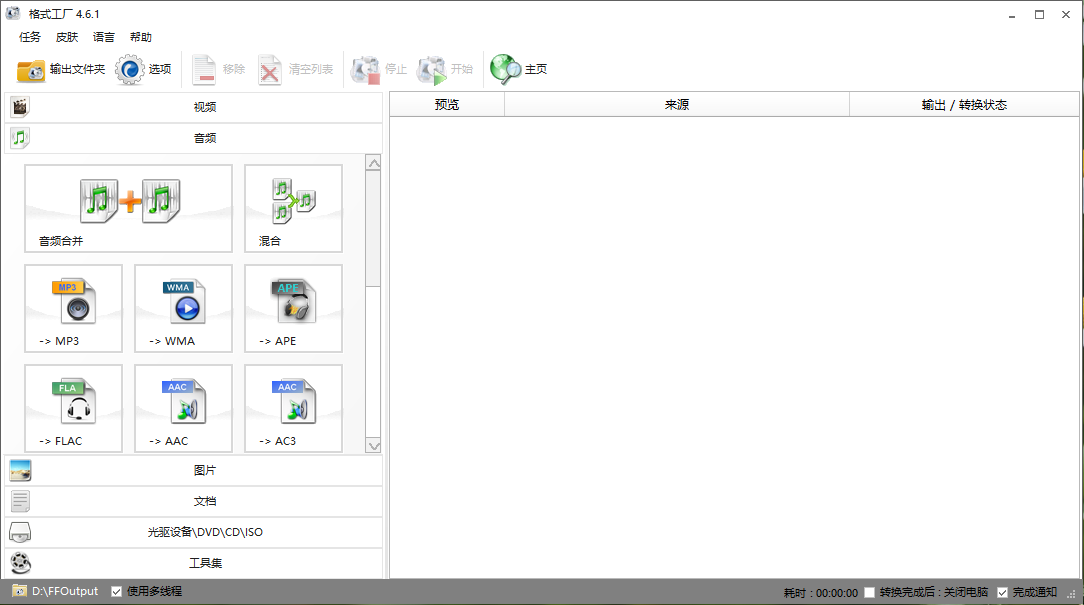Open the 选项 options gear icon
The width and height of the screenshot is (1084, 605).
[129, 69]
